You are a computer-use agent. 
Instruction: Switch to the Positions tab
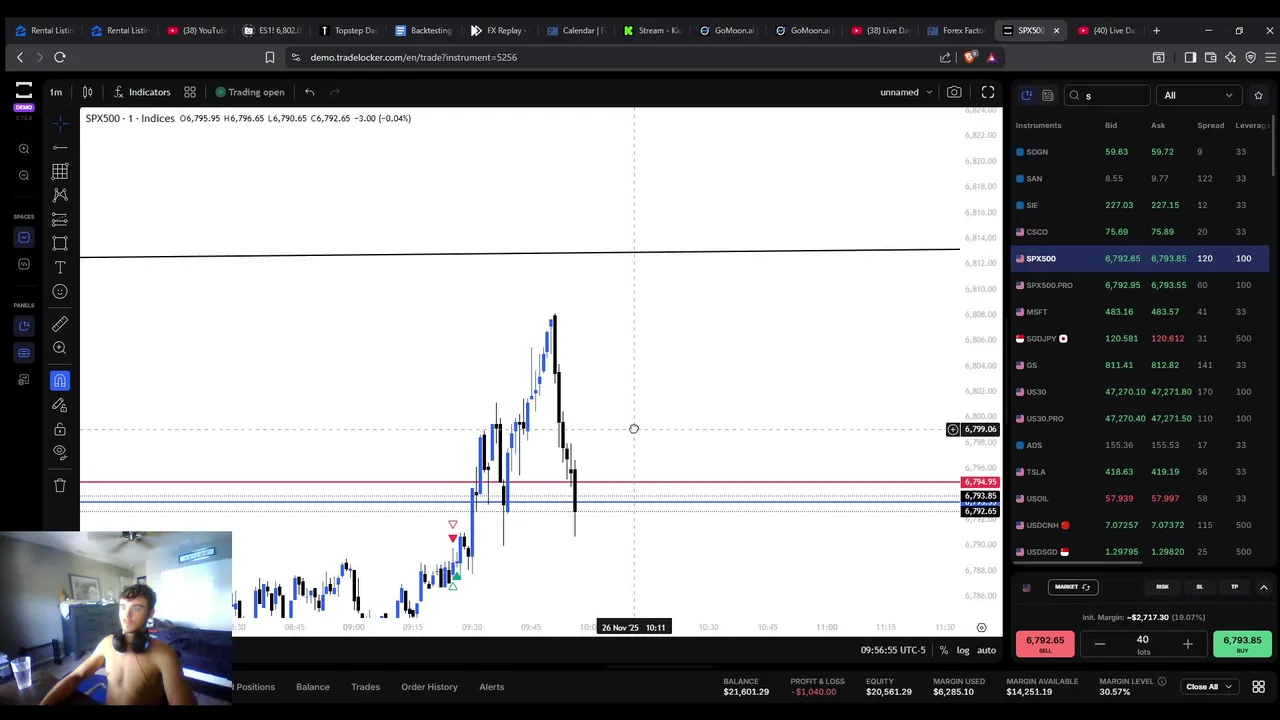click(255, 687)
